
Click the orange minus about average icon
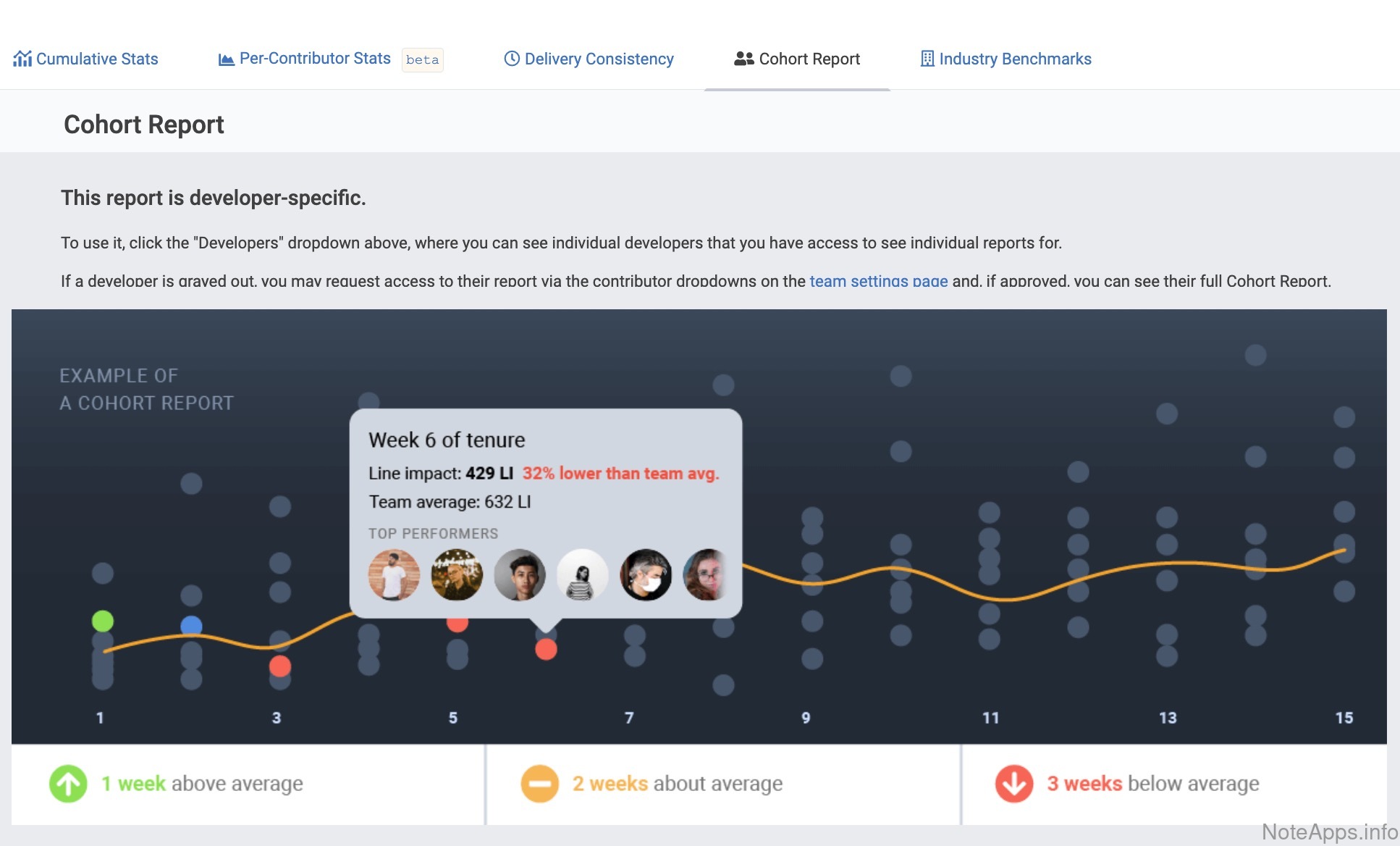pos(539,784)
